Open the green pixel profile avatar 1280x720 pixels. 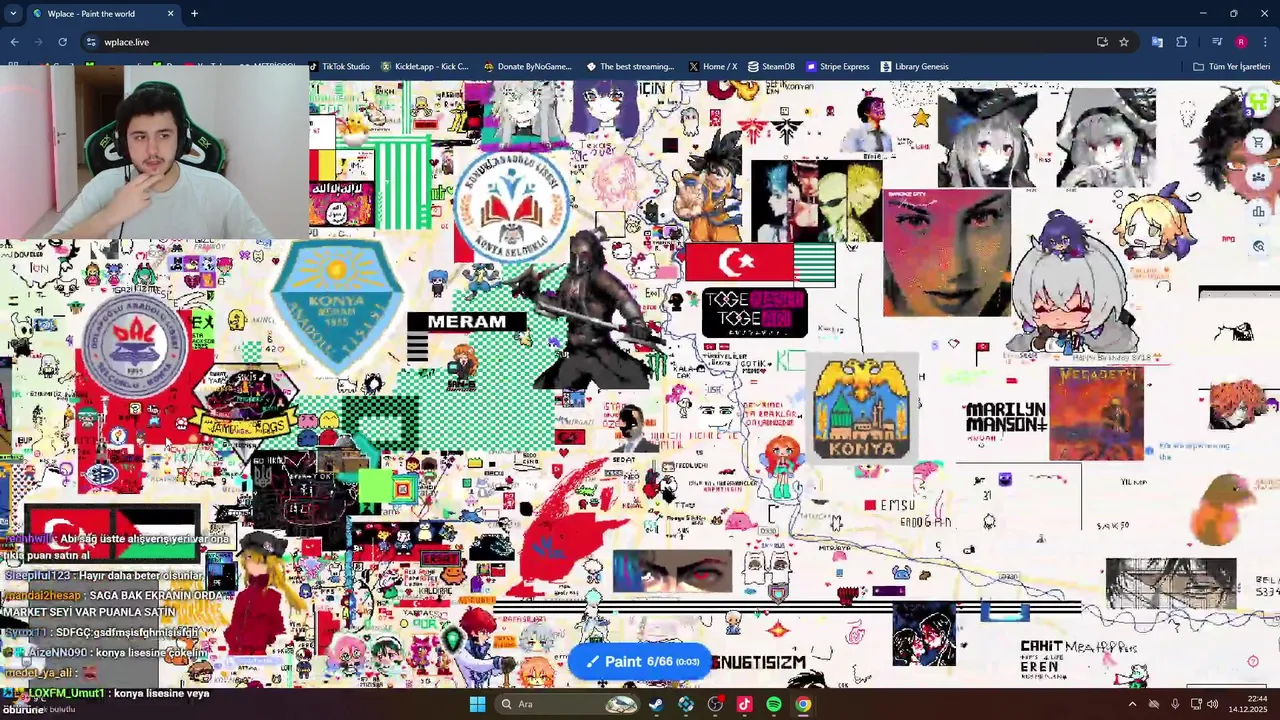tap(1258, 103)
